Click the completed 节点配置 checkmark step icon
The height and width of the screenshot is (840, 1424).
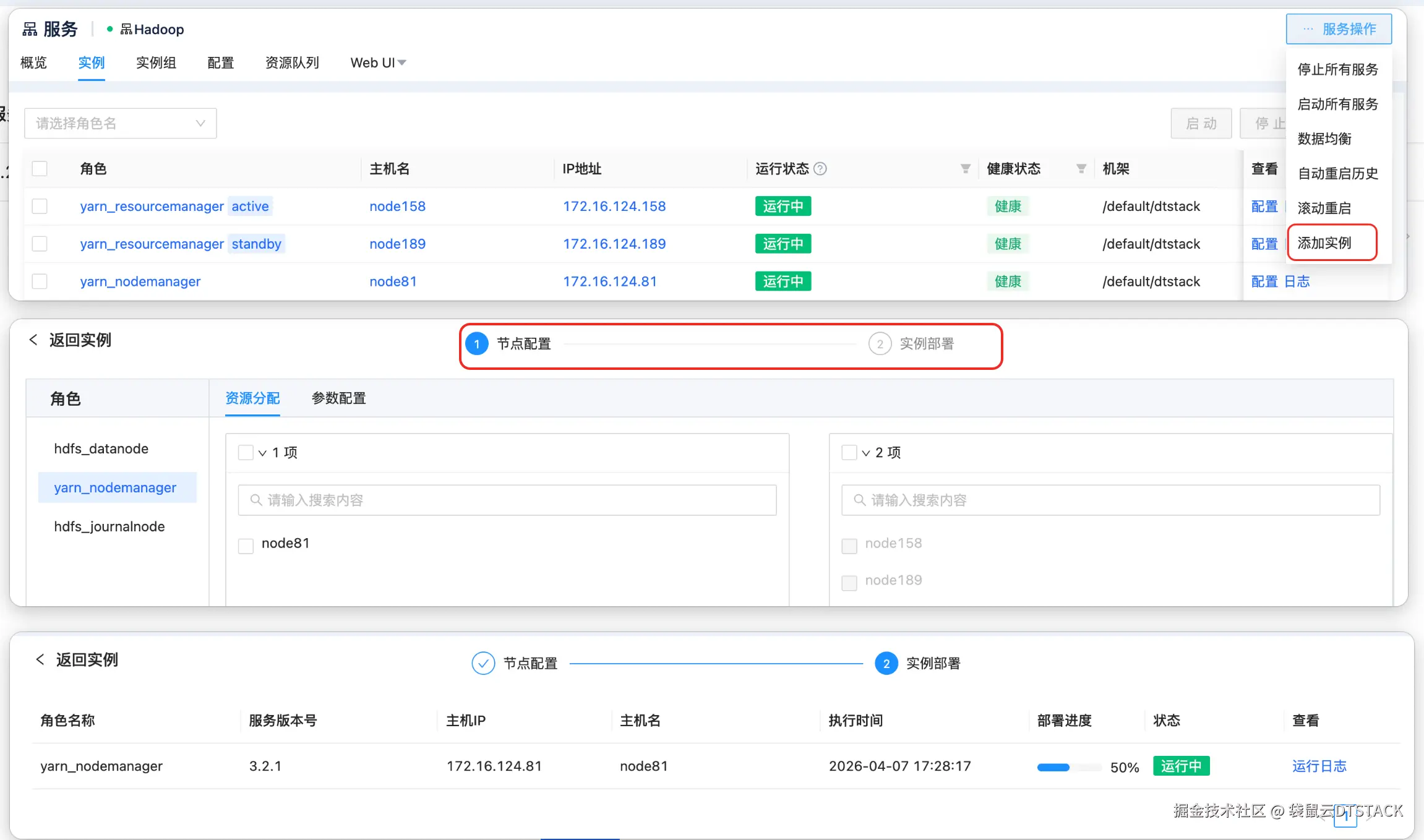point(483,663)
